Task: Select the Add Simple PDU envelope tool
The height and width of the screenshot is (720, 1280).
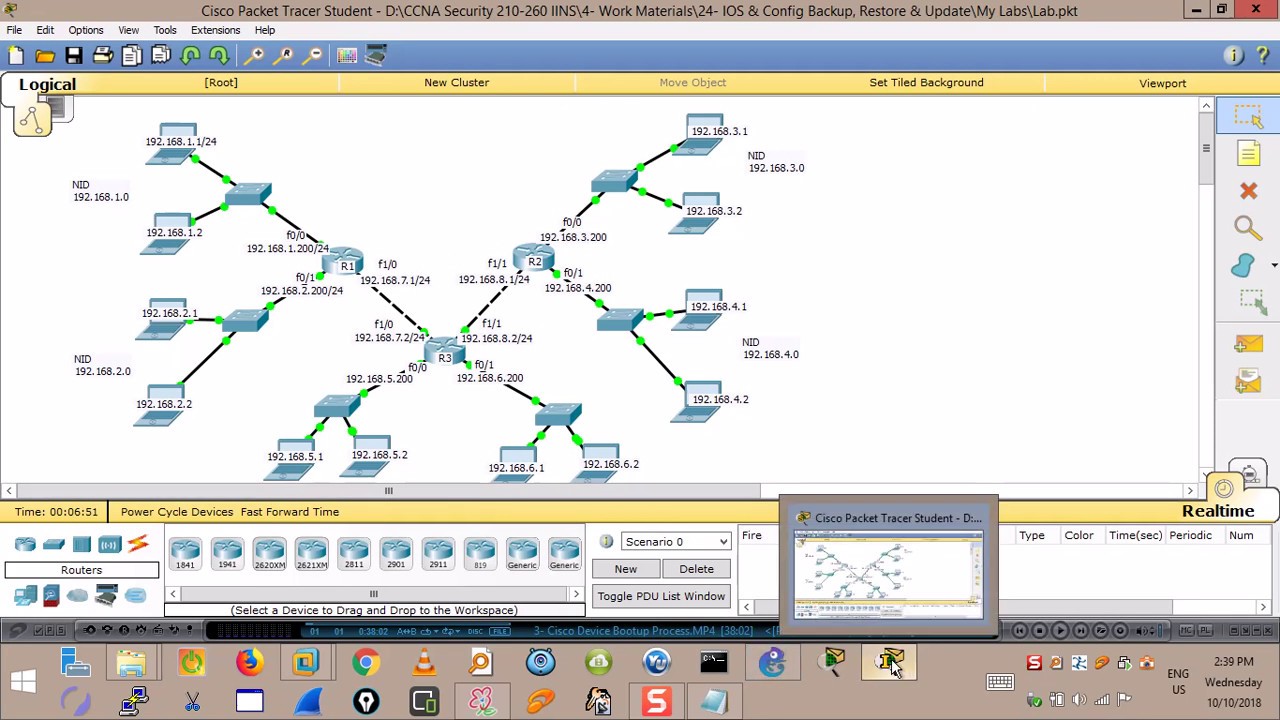Action: click(x=1248, y=344)
